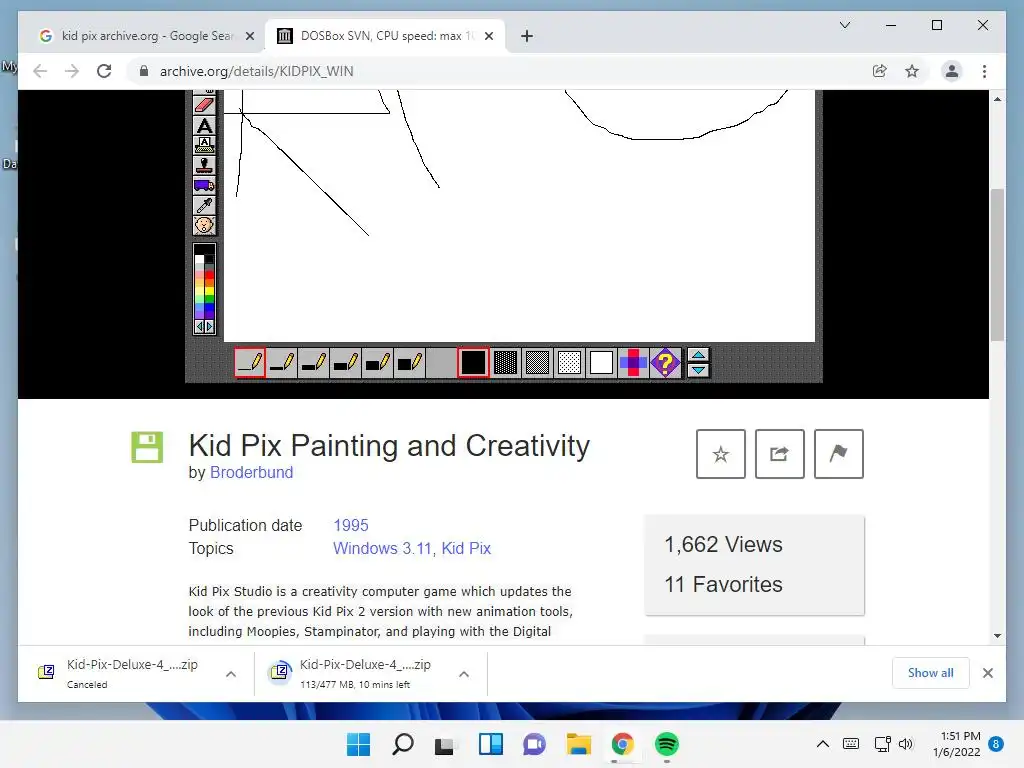The width and height of the screenshot is (1024, 768).
Task: Click the page vertical scrollbar thumb
Action: click(997, 264)
